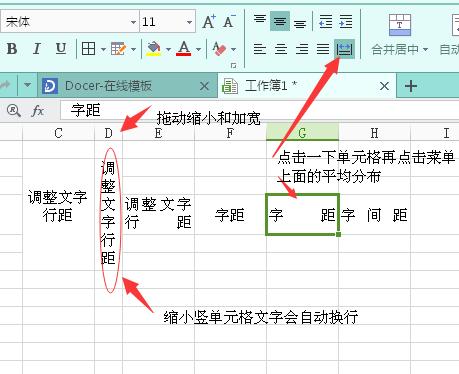Image resolution: width=459 pixels, height=374 pixels.
Task: Add new document tab with plus
Action: (411, 86)
